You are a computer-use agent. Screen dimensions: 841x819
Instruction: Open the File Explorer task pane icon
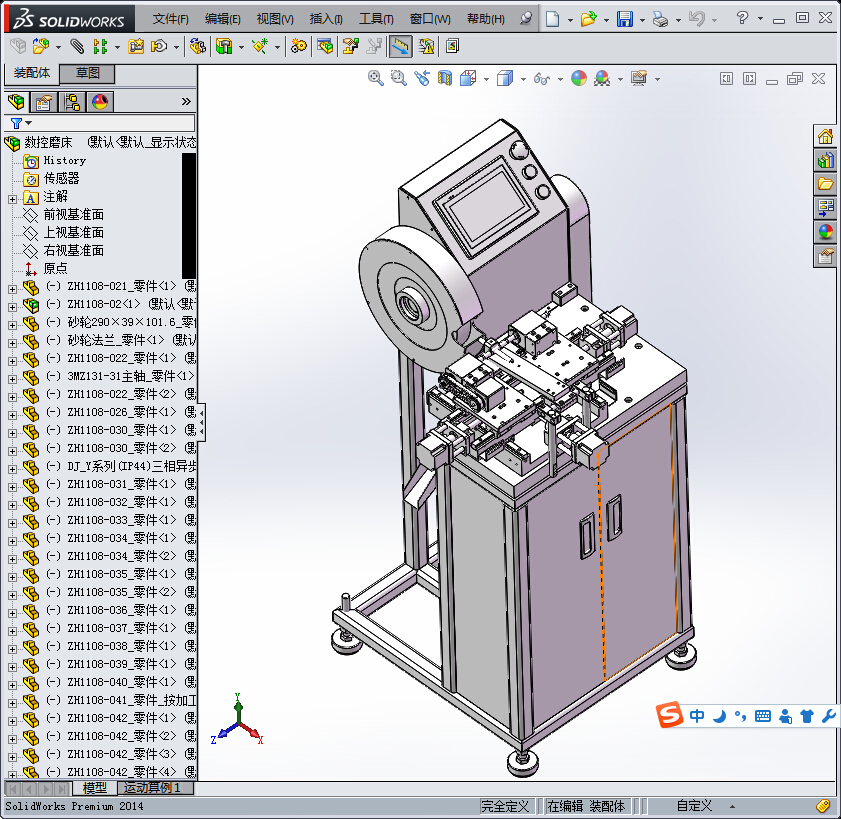coord(825,185)
